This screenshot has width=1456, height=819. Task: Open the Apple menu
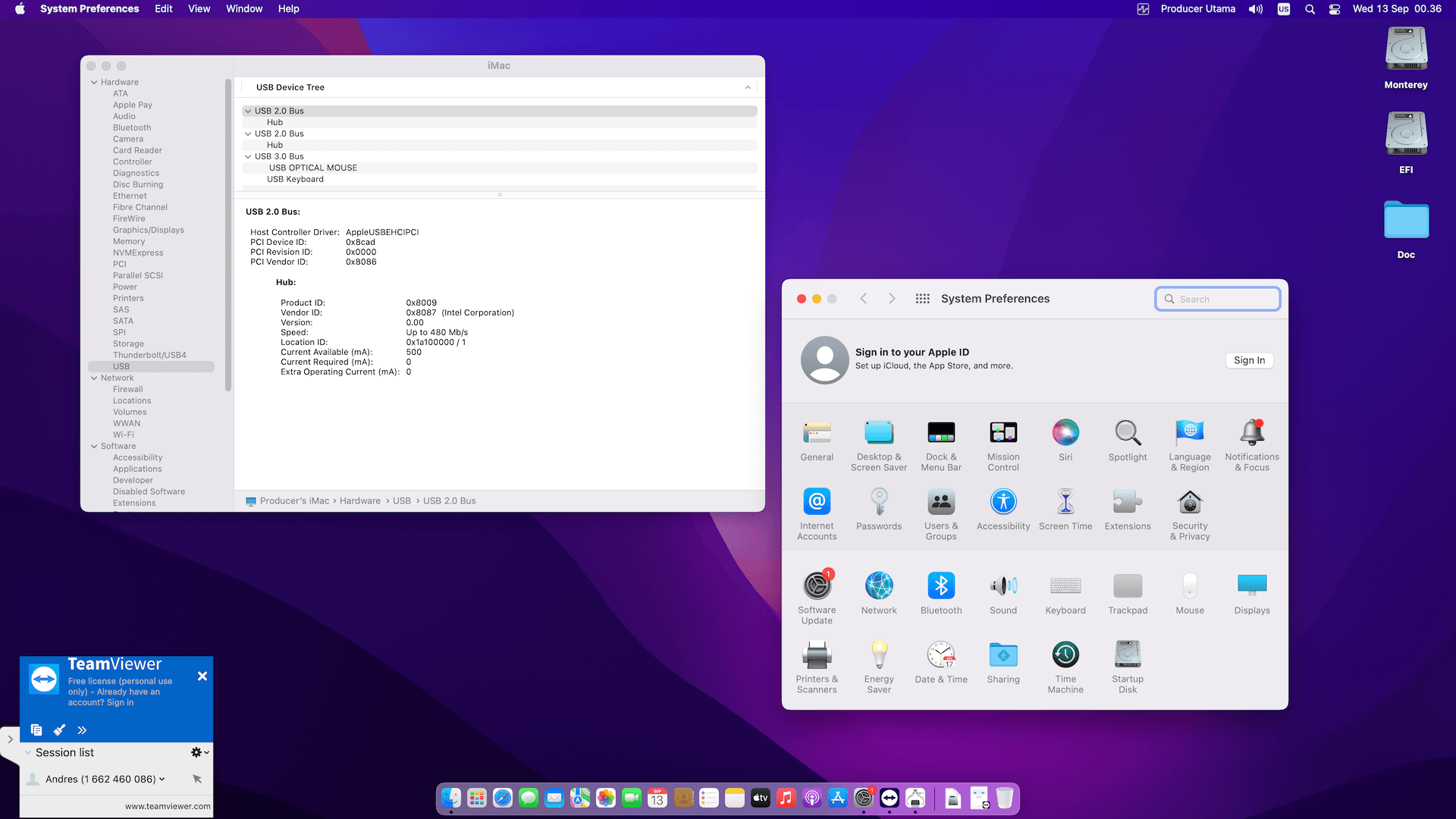pos(20,9)
